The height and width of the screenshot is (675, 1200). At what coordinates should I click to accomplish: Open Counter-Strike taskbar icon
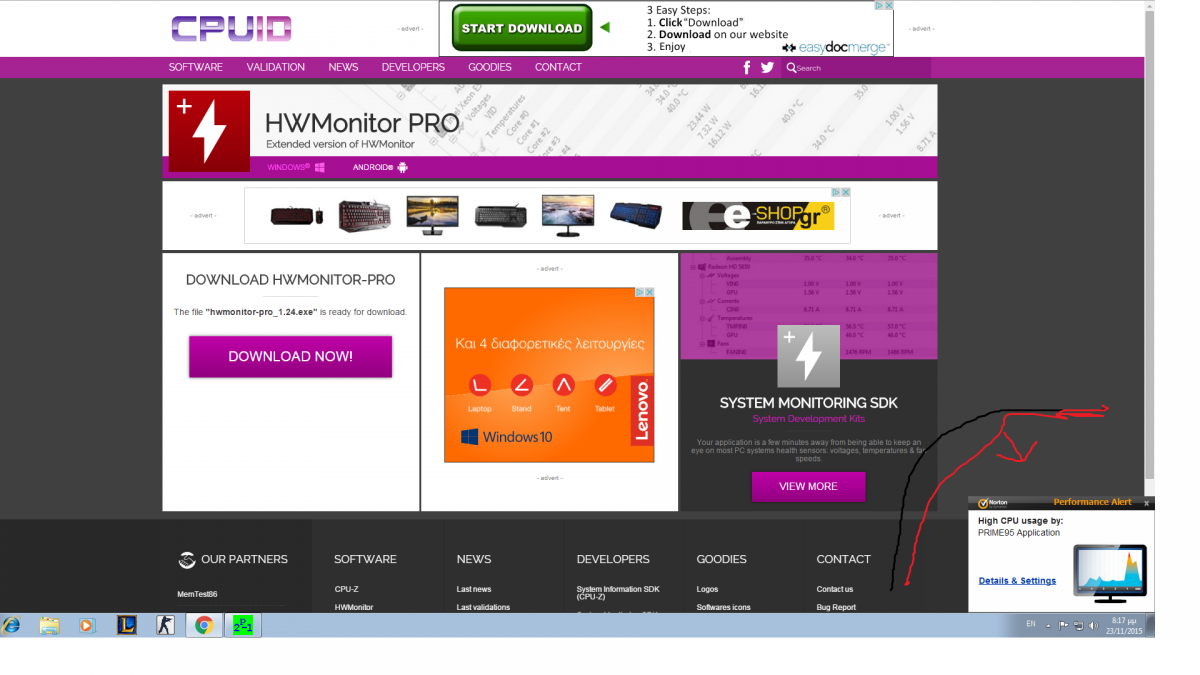tap(166, 626)
